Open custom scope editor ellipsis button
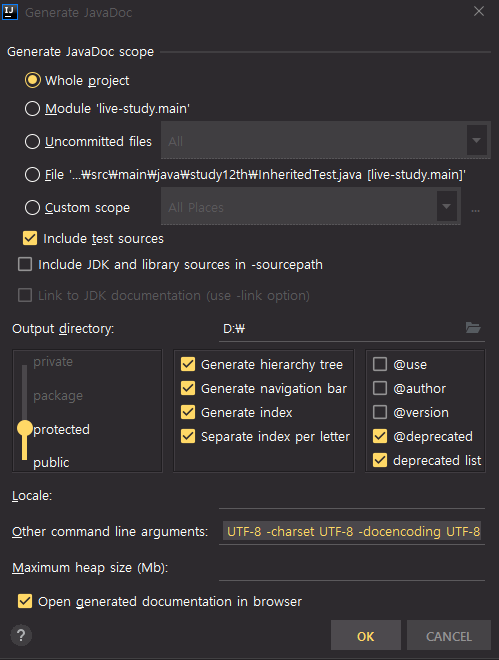This screenshot has width=499, height=660. pos(475,210)
